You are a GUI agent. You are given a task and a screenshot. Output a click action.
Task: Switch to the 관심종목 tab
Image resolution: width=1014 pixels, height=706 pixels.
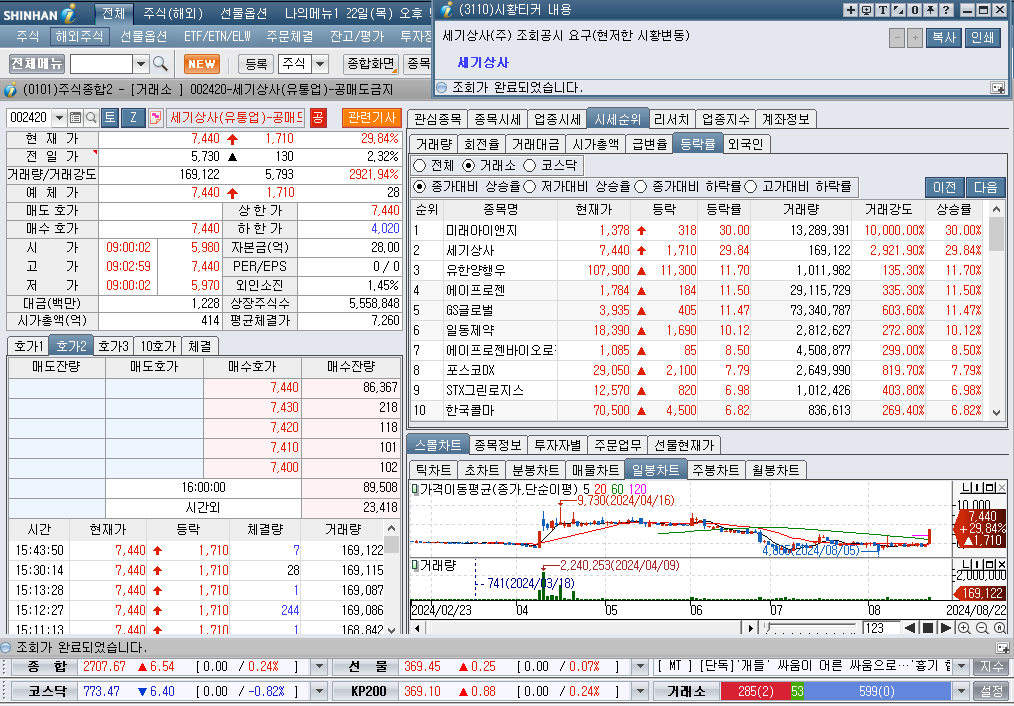[x=437, y=119]
